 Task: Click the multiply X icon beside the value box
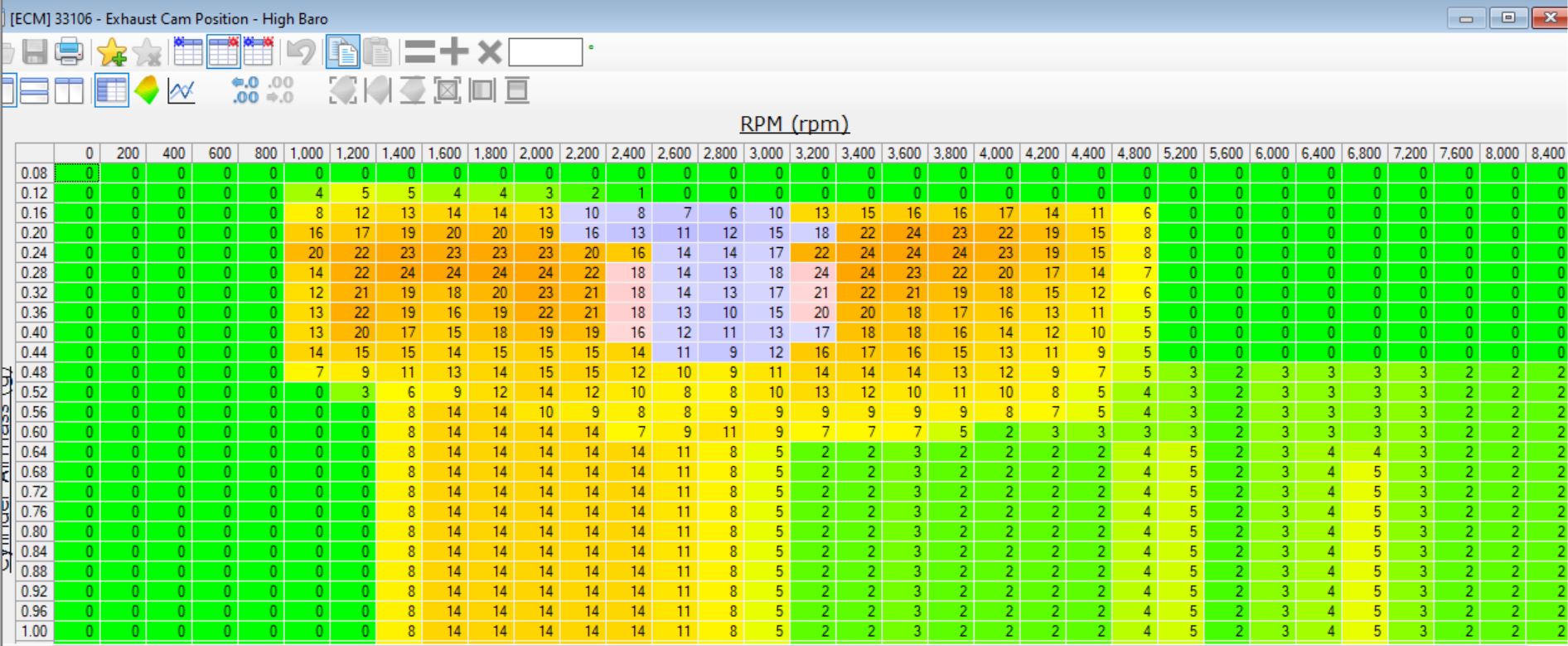(490, 52)
